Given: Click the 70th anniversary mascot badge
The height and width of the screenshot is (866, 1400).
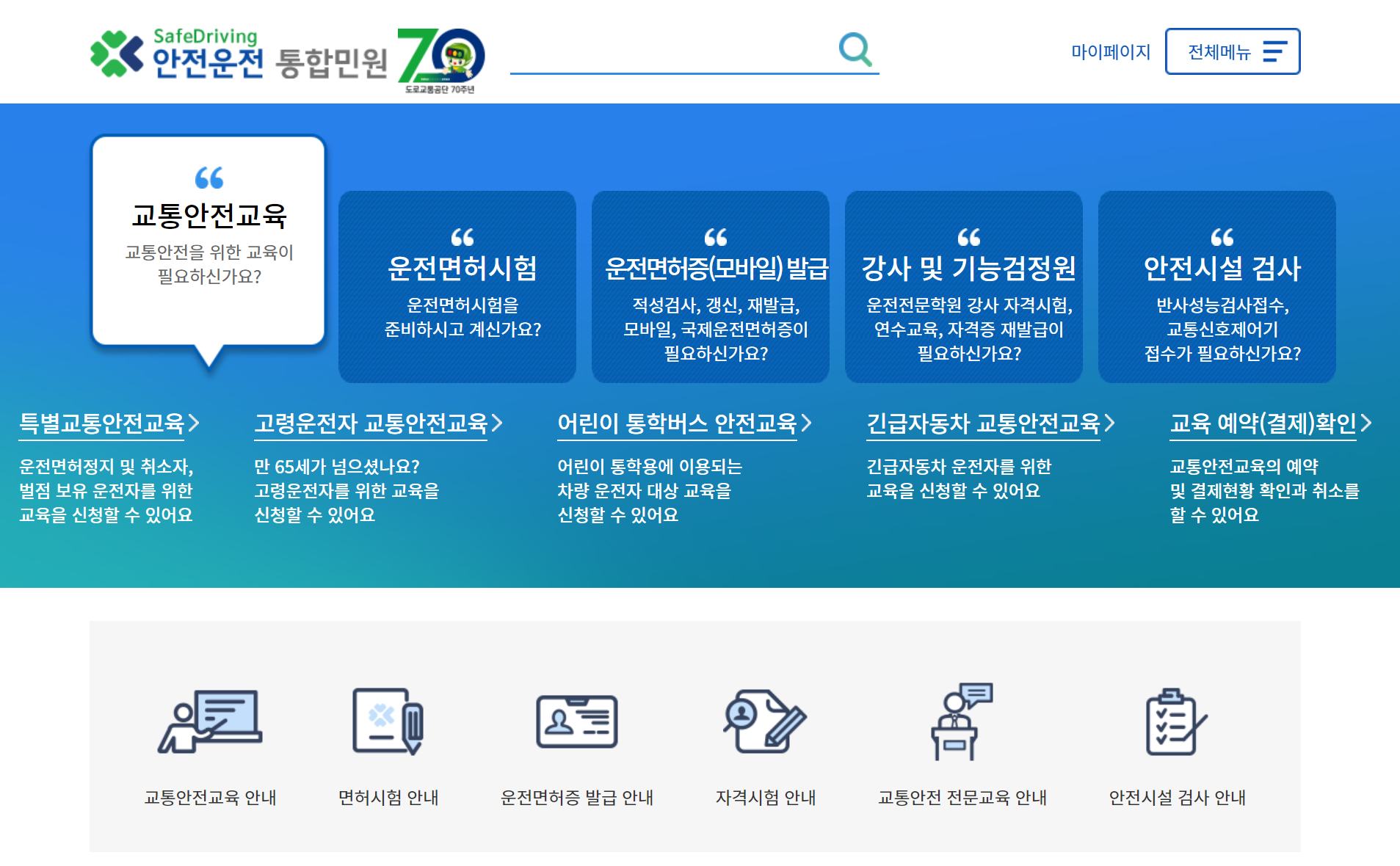Looking at the screenshot, I should tap(439, 59).
